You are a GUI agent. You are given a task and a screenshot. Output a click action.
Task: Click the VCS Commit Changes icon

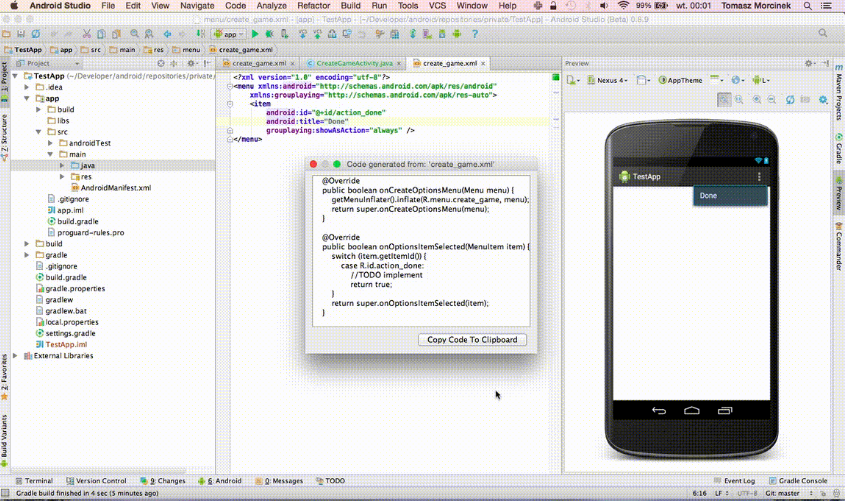click(x=317, y=34)
